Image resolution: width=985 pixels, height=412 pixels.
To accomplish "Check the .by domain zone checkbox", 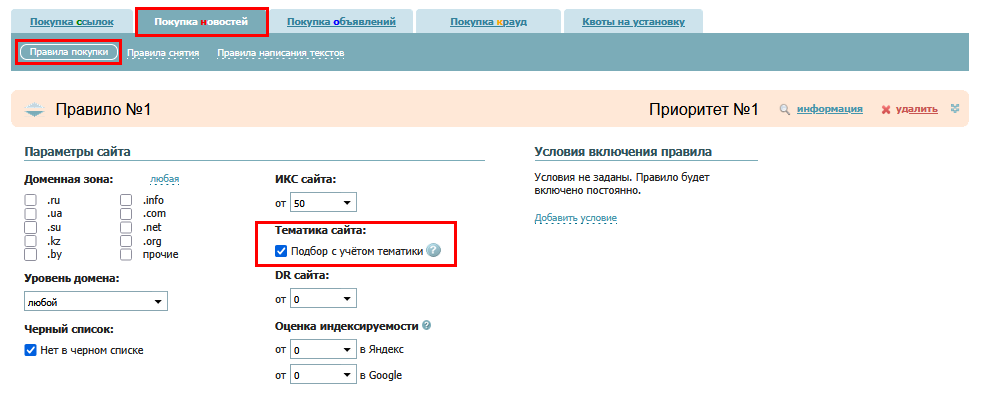I will coord(30,254).
